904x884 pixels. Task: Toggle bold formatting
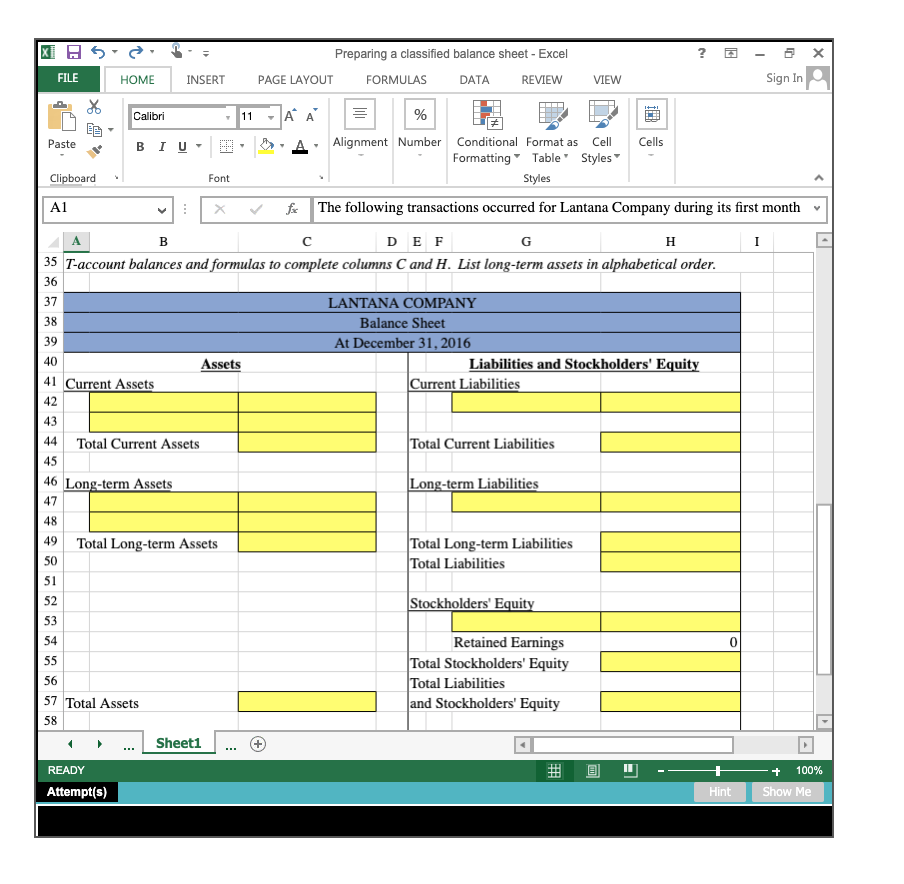[x=139, y=146]
